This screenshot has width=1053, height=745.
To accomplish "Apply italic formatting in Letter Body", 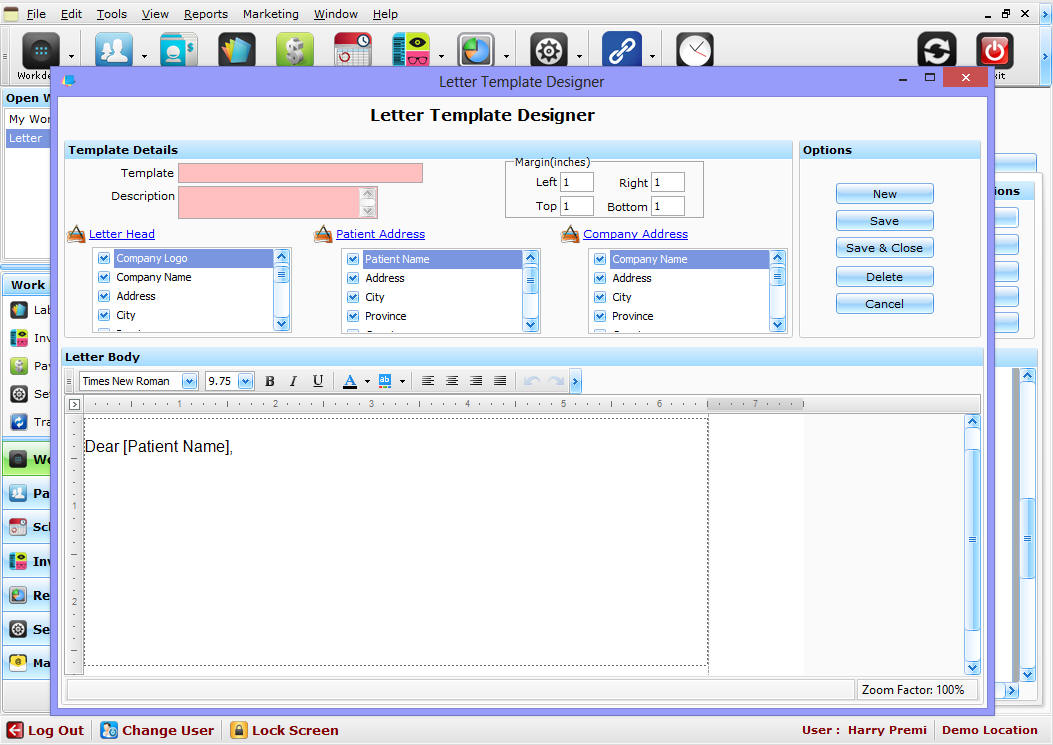I will (x=293, y=381).
